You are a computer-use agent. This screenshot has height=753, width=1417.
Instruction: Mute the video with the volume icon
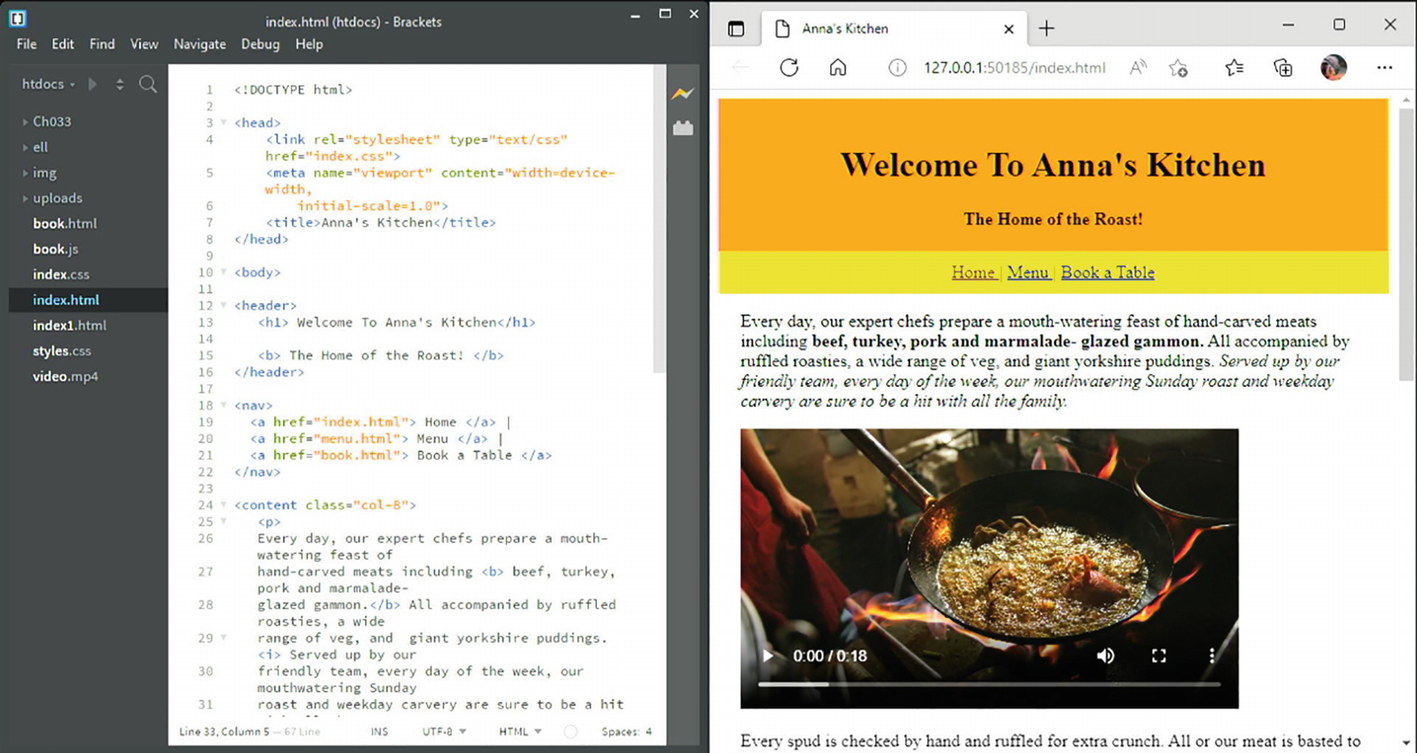click(1105, 656)
